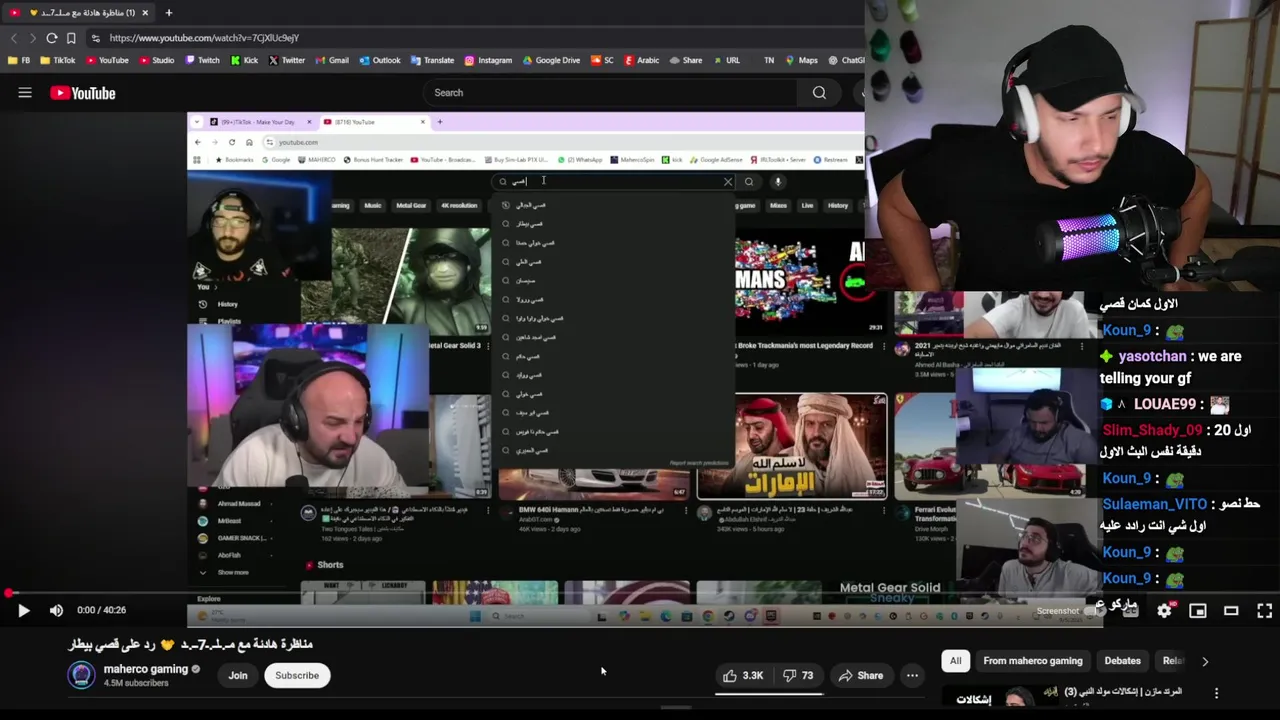The image size is (1280, 720).
Task: Open the three-dot more actions menu
Action: pyautogui.click(x=912, y=676)
